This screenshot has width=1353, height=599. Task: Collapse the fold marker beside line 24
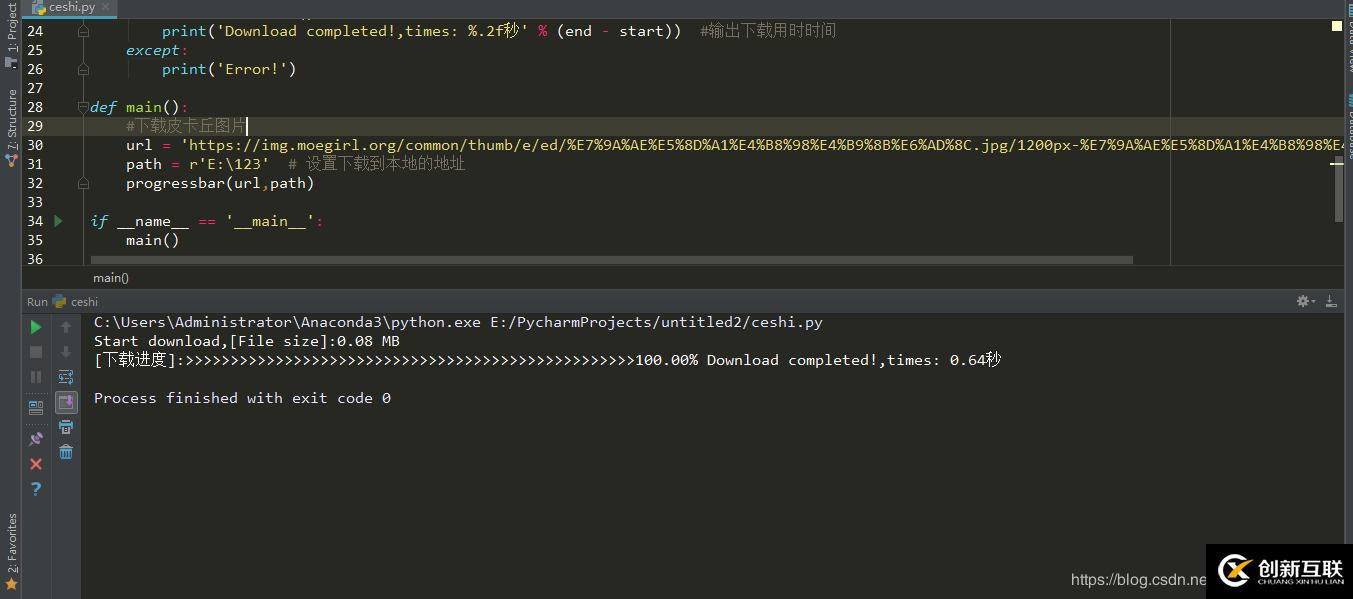(x=84, y=31)
